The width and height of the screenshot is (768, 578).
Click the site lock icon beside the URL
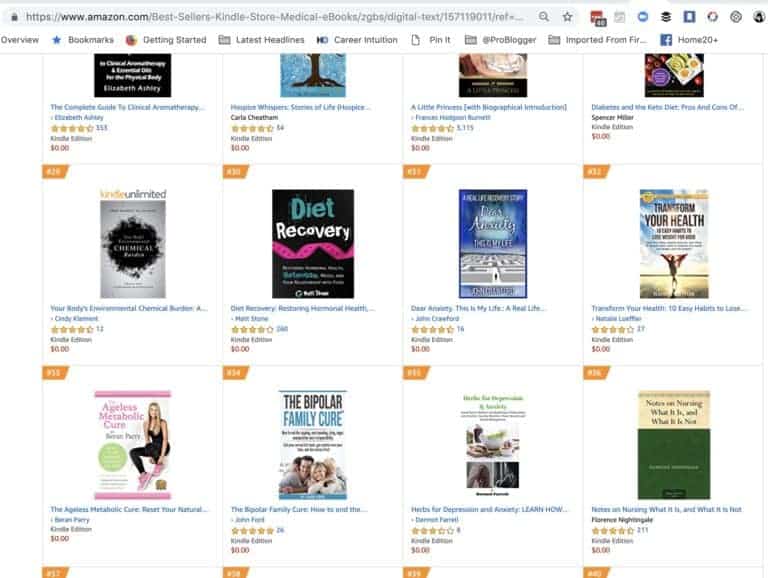point(14,17)
